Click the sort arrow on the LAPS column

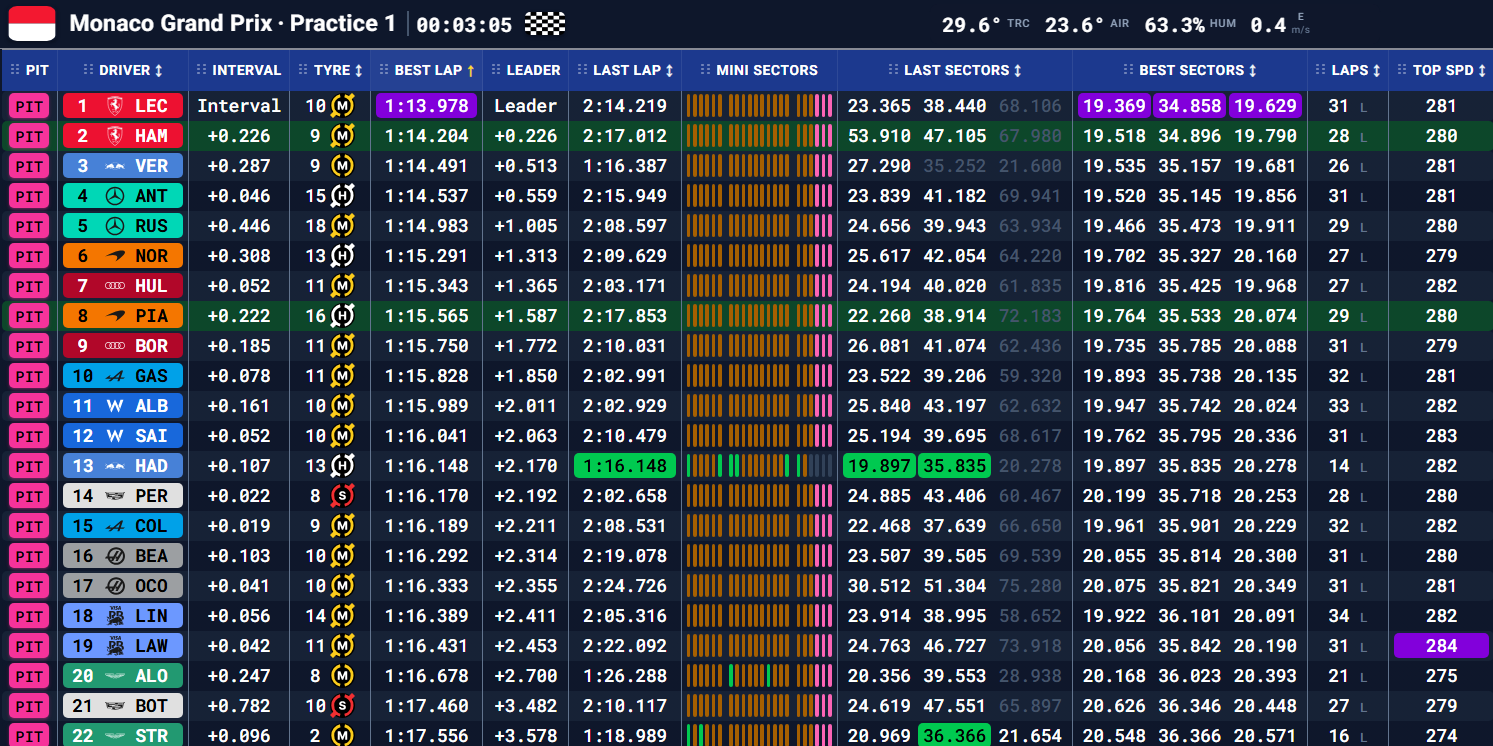click(1377, 71)
